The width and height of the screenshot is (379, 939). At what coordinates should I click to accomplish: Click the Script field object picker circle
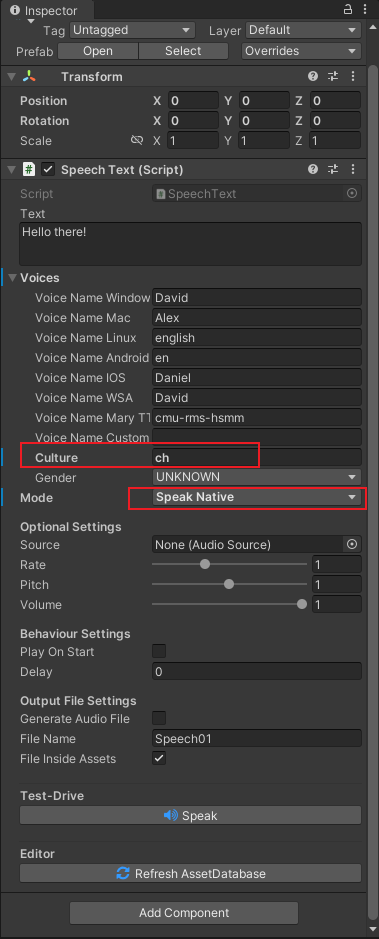(352, 193)
